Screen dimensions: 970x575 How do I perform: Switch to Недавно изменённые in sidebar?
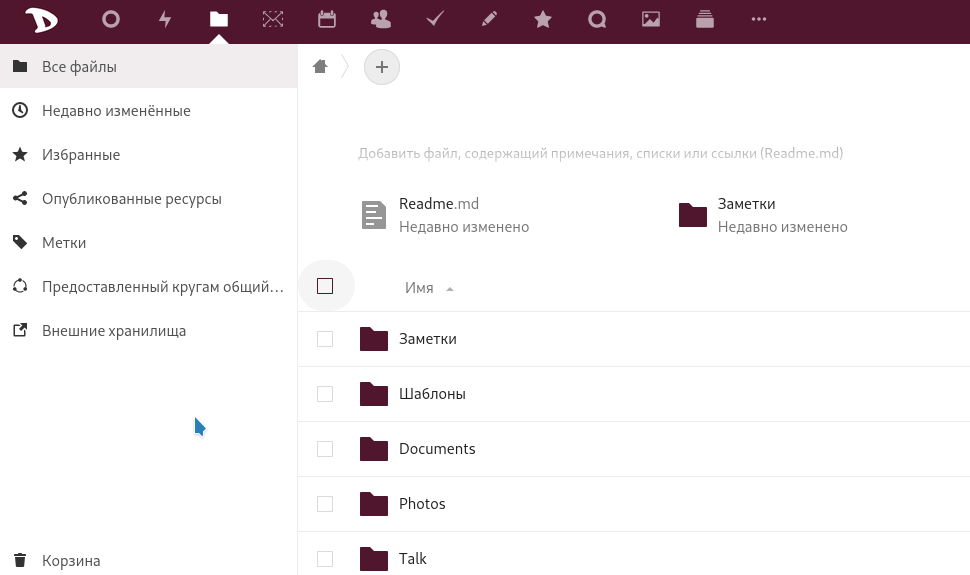[x=116, y=111]
